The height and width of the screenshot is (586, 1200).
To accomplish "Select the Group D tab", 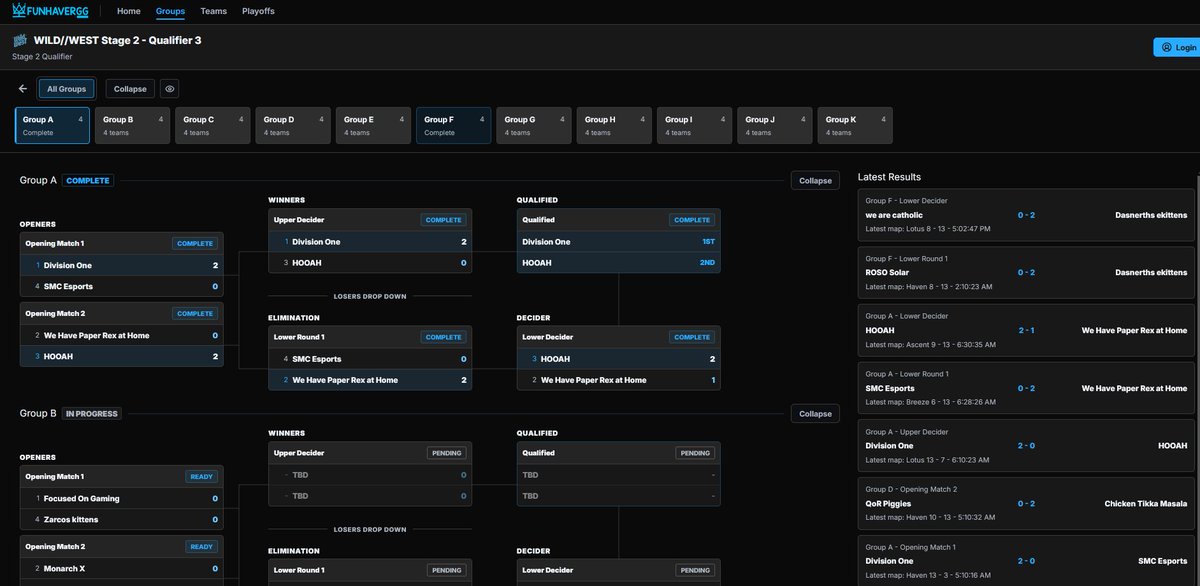I will pyautogui.click(x=293, y=125).
